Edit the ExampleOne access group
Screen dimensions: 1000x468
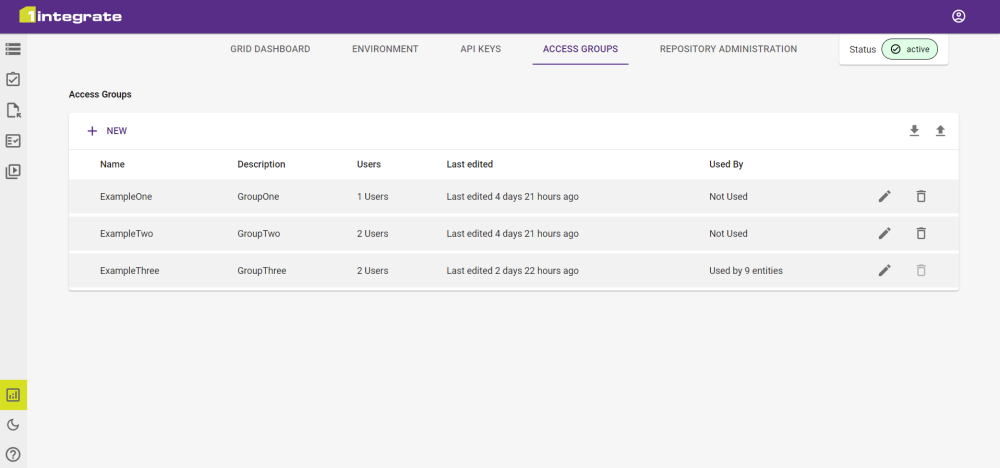pos(884,197)
